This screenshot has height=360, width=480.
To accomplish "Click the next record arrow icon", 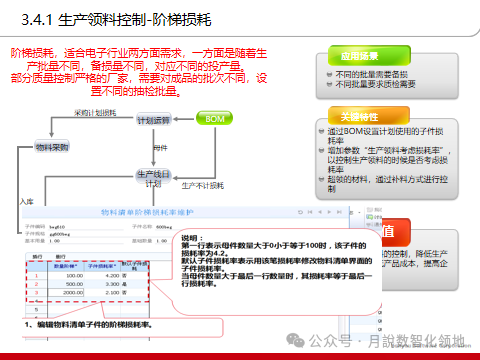I will pos(329,212).
